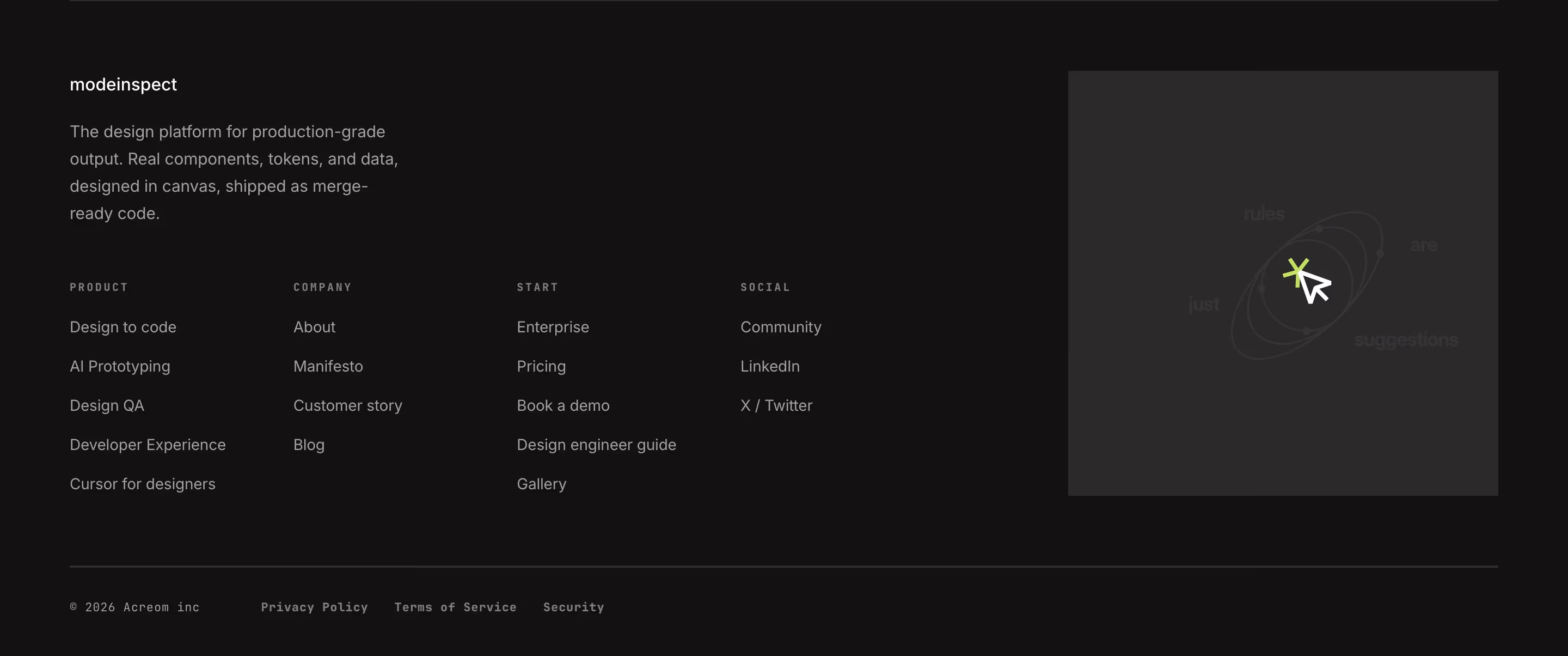Click the SOCIAL column heading

tap(765, 288)
